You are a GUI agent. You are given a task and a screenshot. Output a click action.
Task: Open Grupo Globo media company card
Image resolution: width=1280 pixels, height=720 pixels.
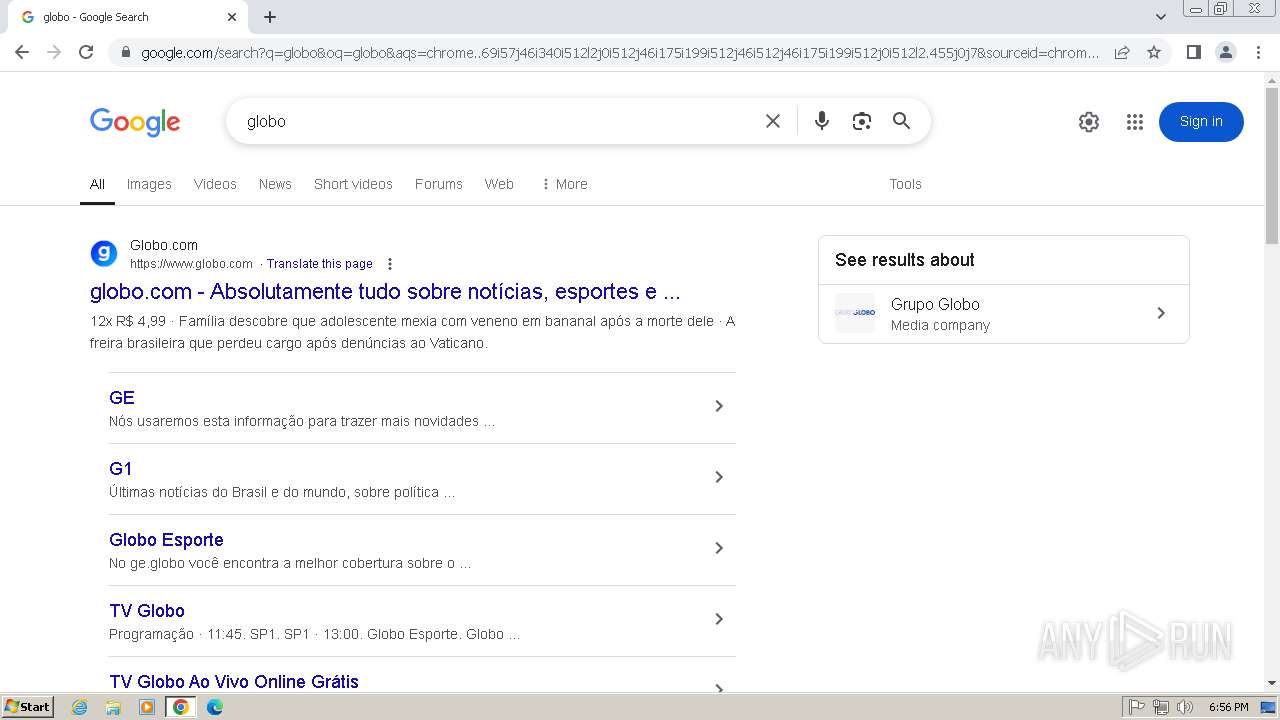1004,314
